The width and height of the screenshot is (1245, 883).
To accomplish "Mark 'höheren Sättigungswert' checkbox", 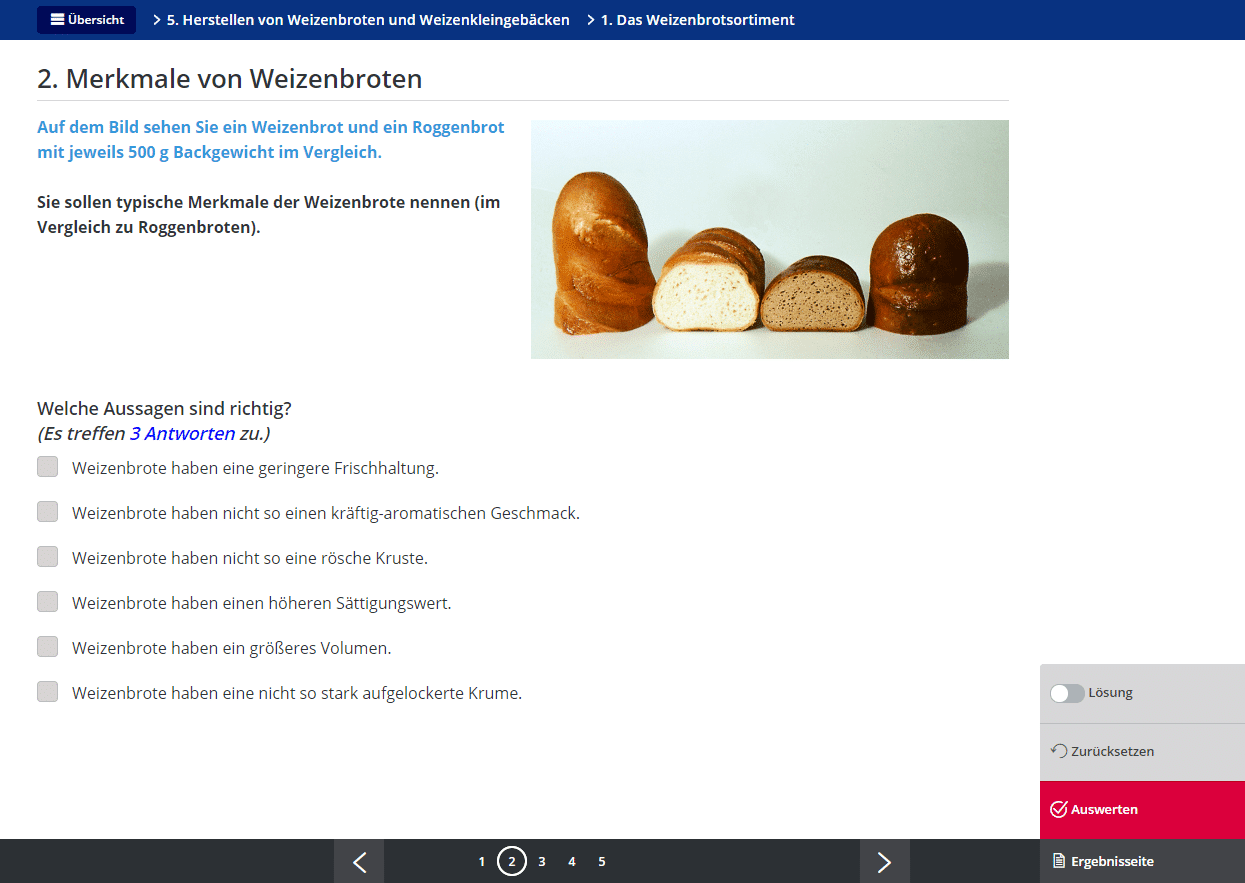I will click(48, 602).
